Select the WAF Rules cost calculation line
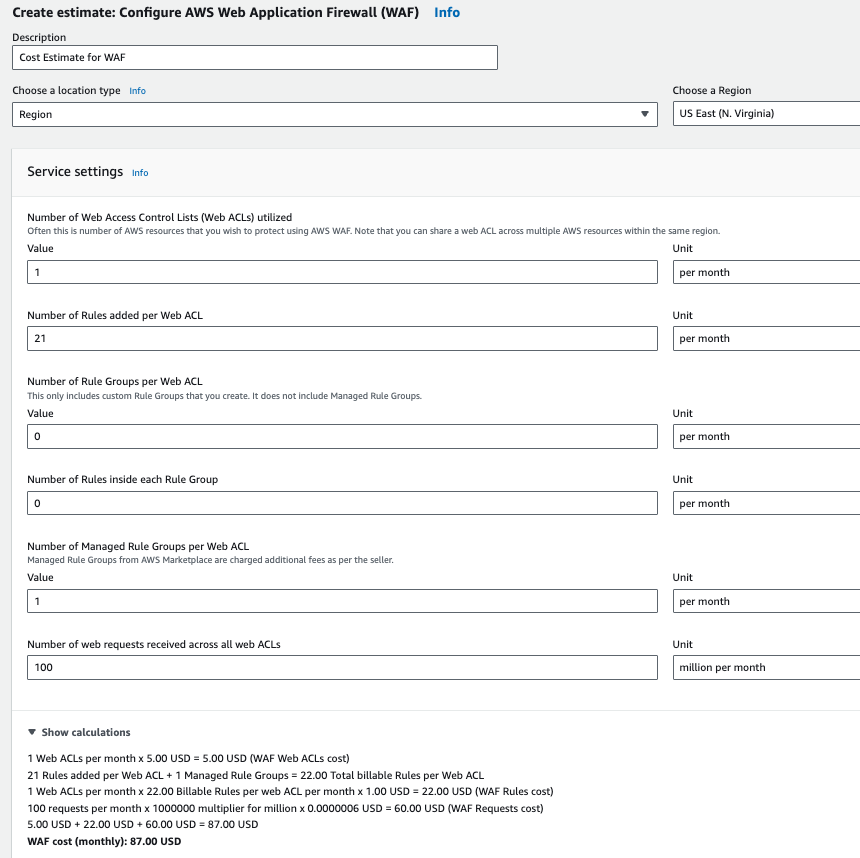The width and height of the screenshot is (860, 858). click(290, 792)
